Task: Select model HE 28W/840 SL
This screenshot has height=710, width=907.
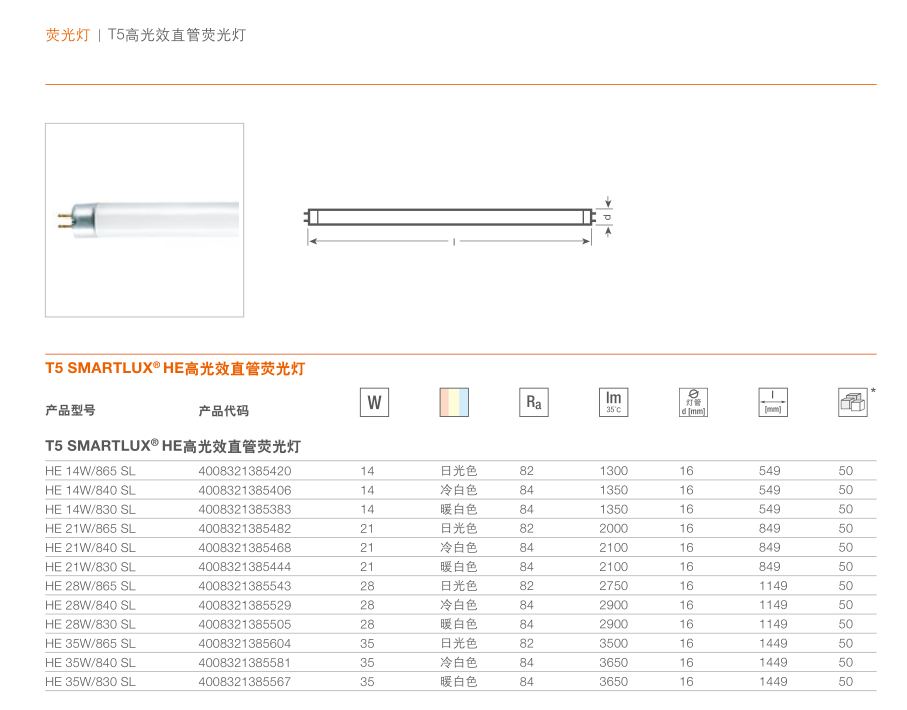Action: [90, 605]
